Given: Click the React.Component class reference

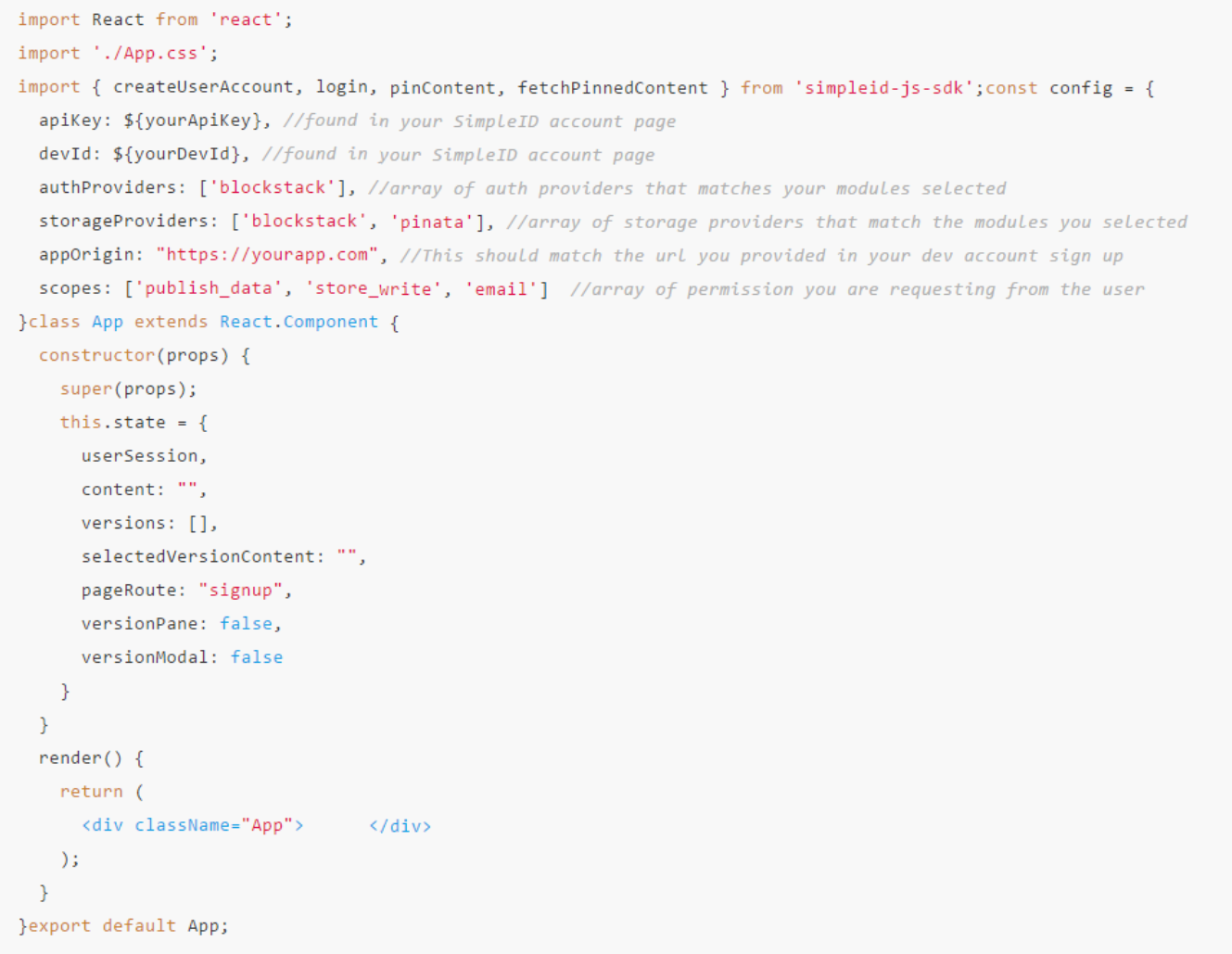Looking at the screenshot, I should point(298,322).
